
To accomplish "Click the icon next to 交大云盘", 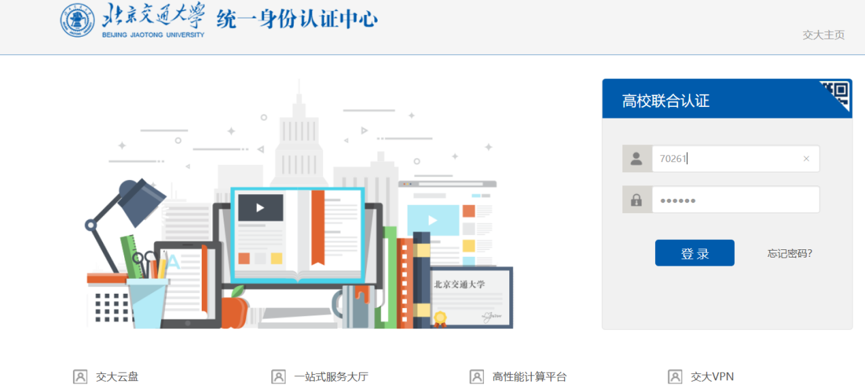I will [x=81, y=377].
